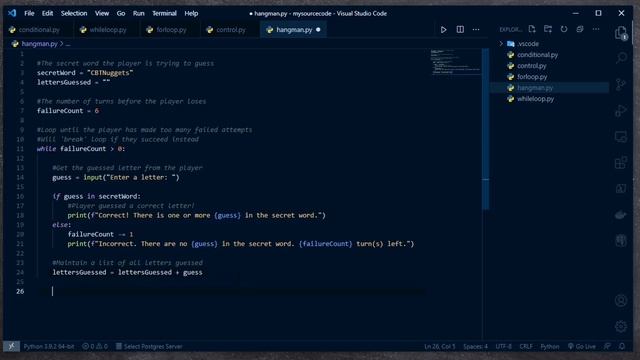Viewport: 640px width, 360px height.
Task: Create a new file in Explorer
Action: [532, 29]
